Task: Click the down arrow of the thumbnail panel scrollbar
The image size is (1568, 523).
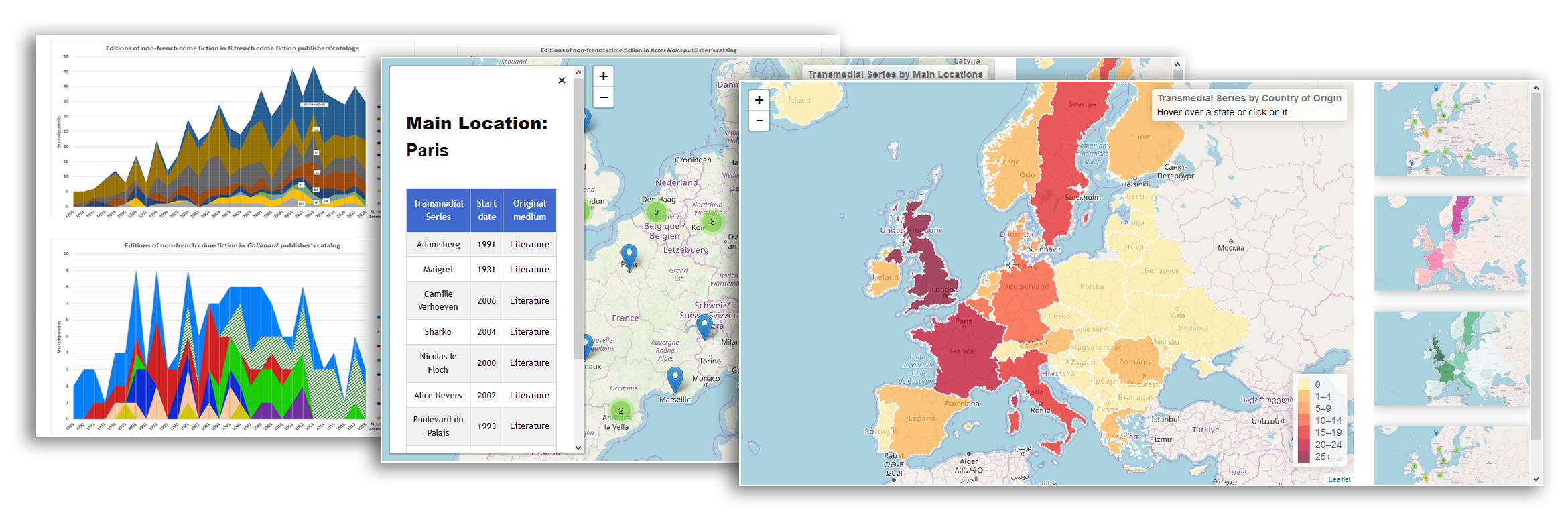Action: 1537,479
